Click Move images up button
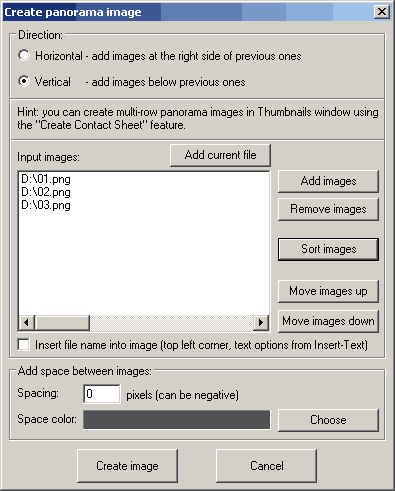Viewport: 395px width, 491px height. click(x=328, y=291)
